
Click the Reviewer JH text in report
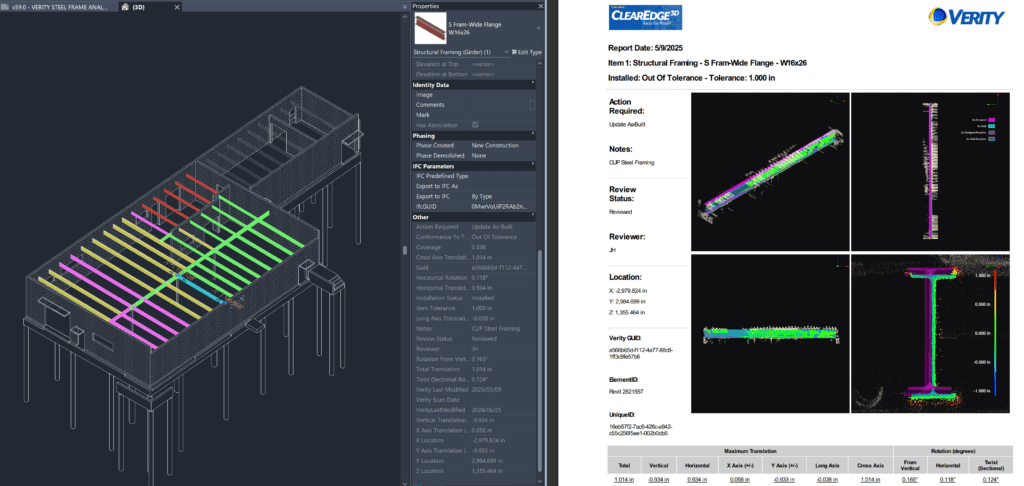(x=611, y=248)
